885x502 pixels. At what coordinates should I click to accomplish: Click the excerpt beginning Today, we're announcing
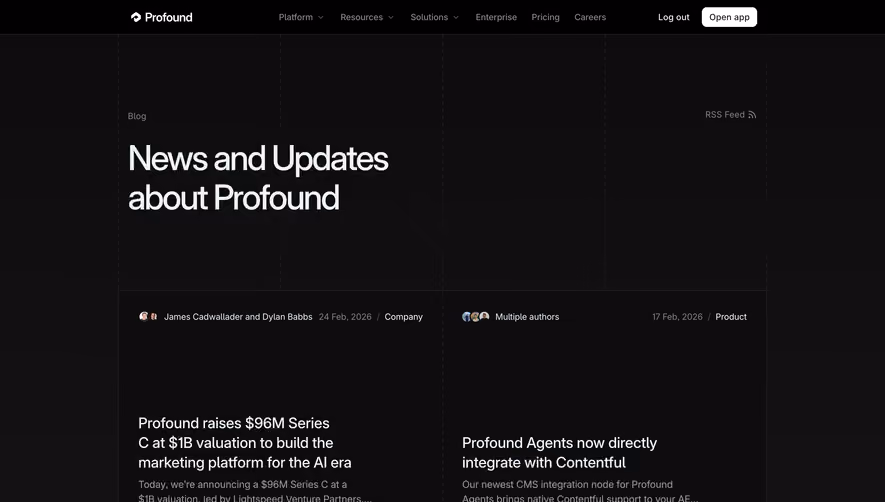coord(255,491)
